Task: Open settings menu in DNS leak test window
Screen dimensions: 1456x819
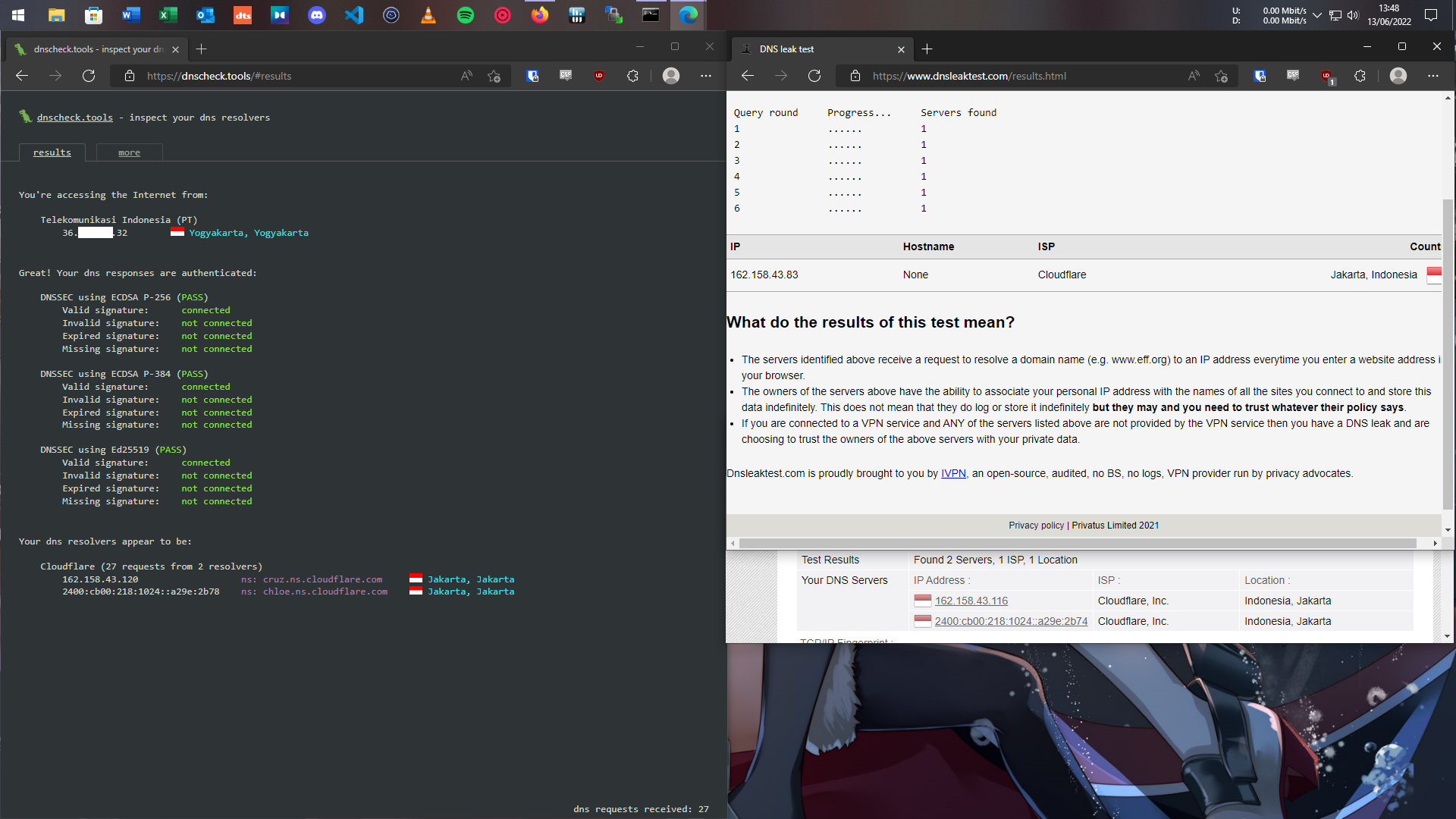Action: pyautogui.click(x=1432, y=76)
